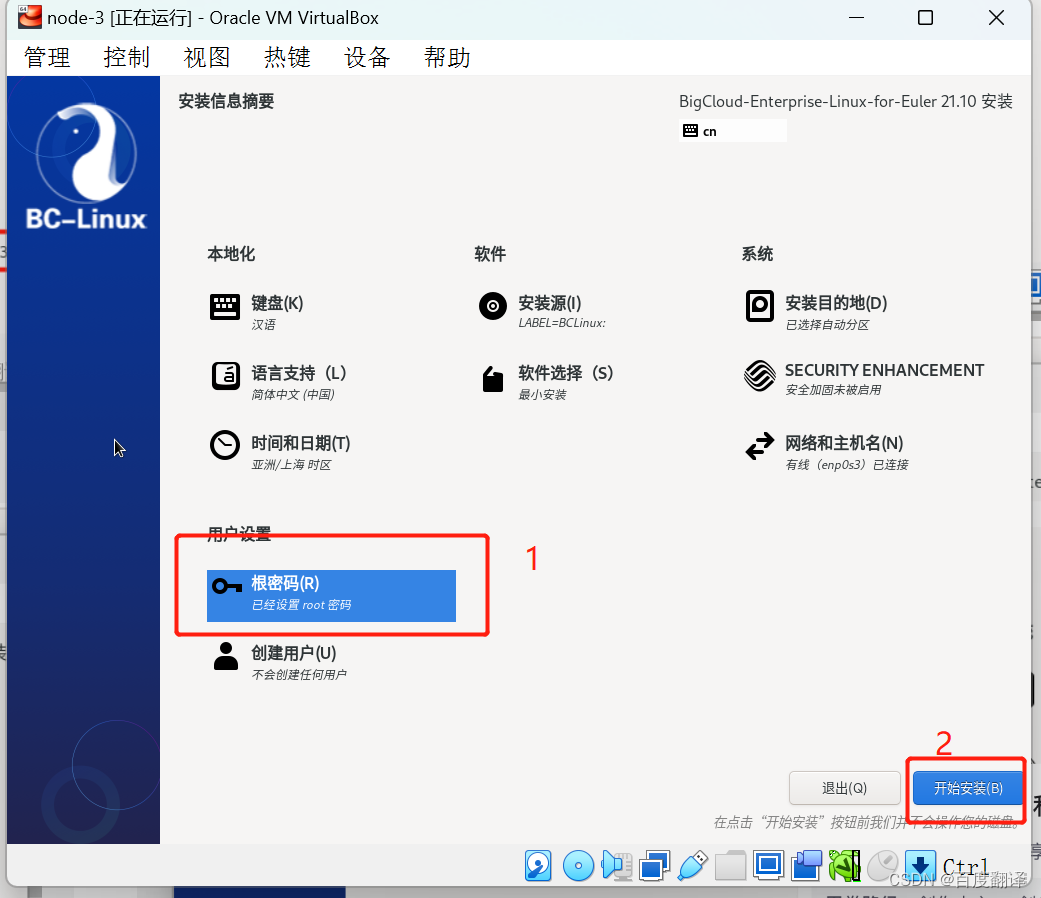Click the keyboard icon for 键盘(K)
Viewport: 1041px width, 898px height.
click(225, 307)
